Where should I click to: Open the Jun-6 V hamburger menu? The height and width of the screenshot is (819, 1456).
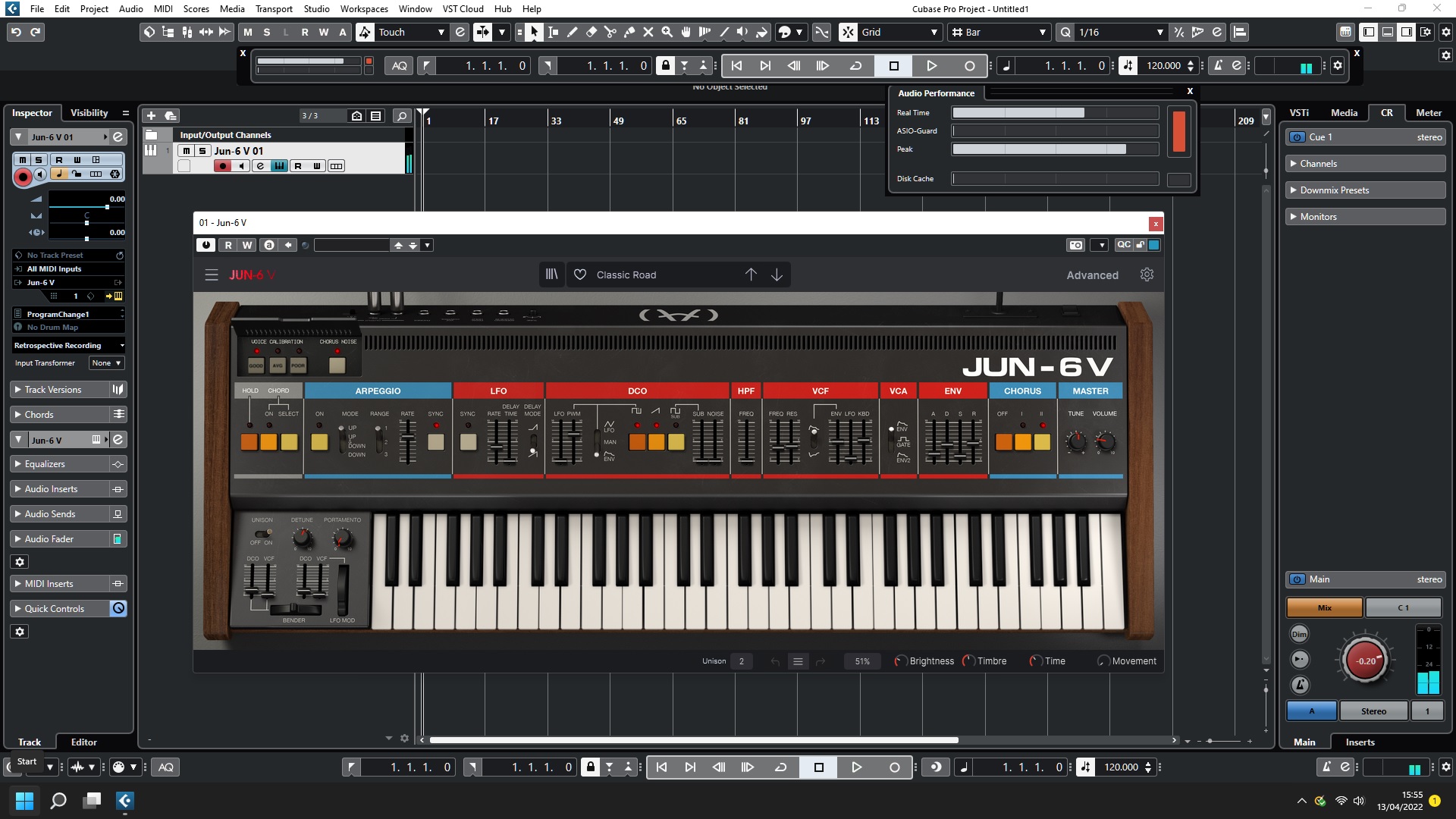coord(212,275)
